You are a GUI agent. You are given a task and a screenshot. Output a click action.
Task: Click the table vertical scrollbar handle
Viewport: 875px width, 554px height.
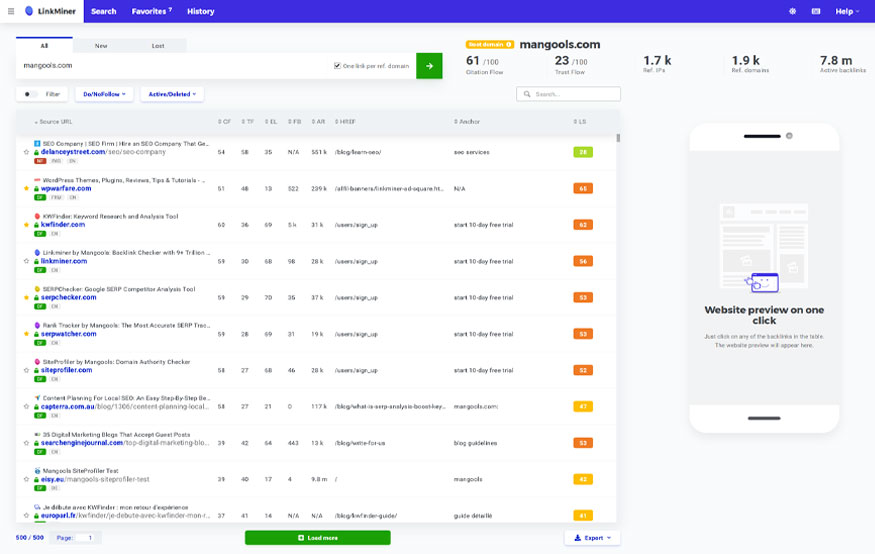tap(618, 138)
